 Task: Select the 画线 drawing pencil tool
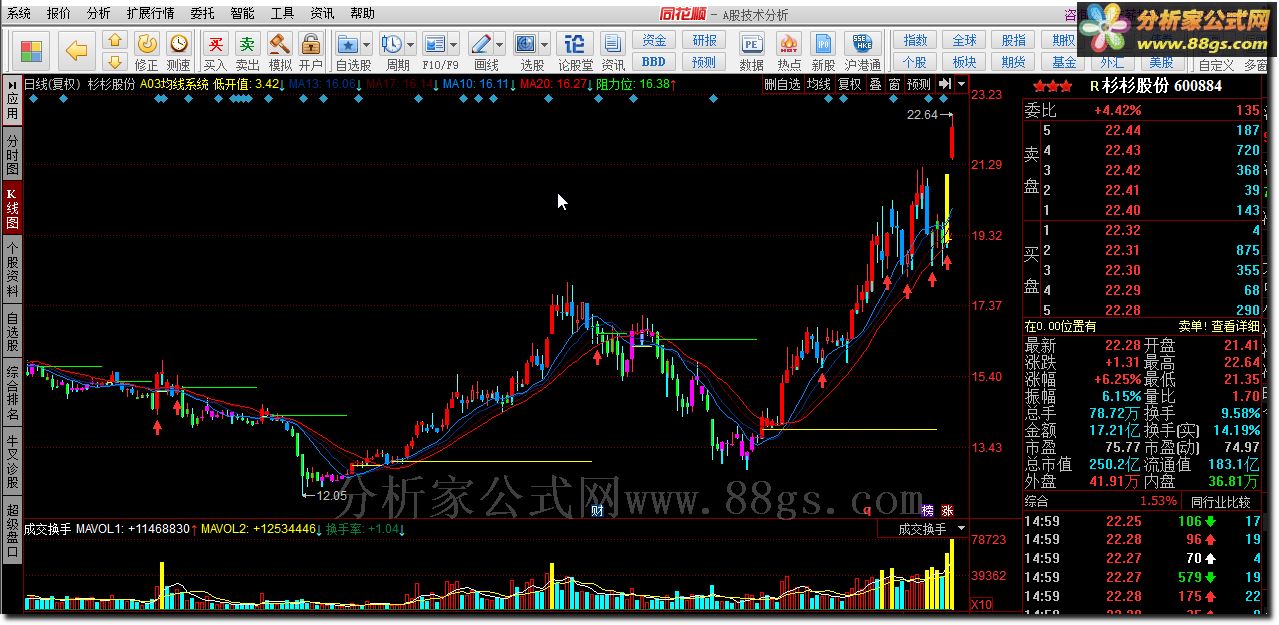[481, 43]
